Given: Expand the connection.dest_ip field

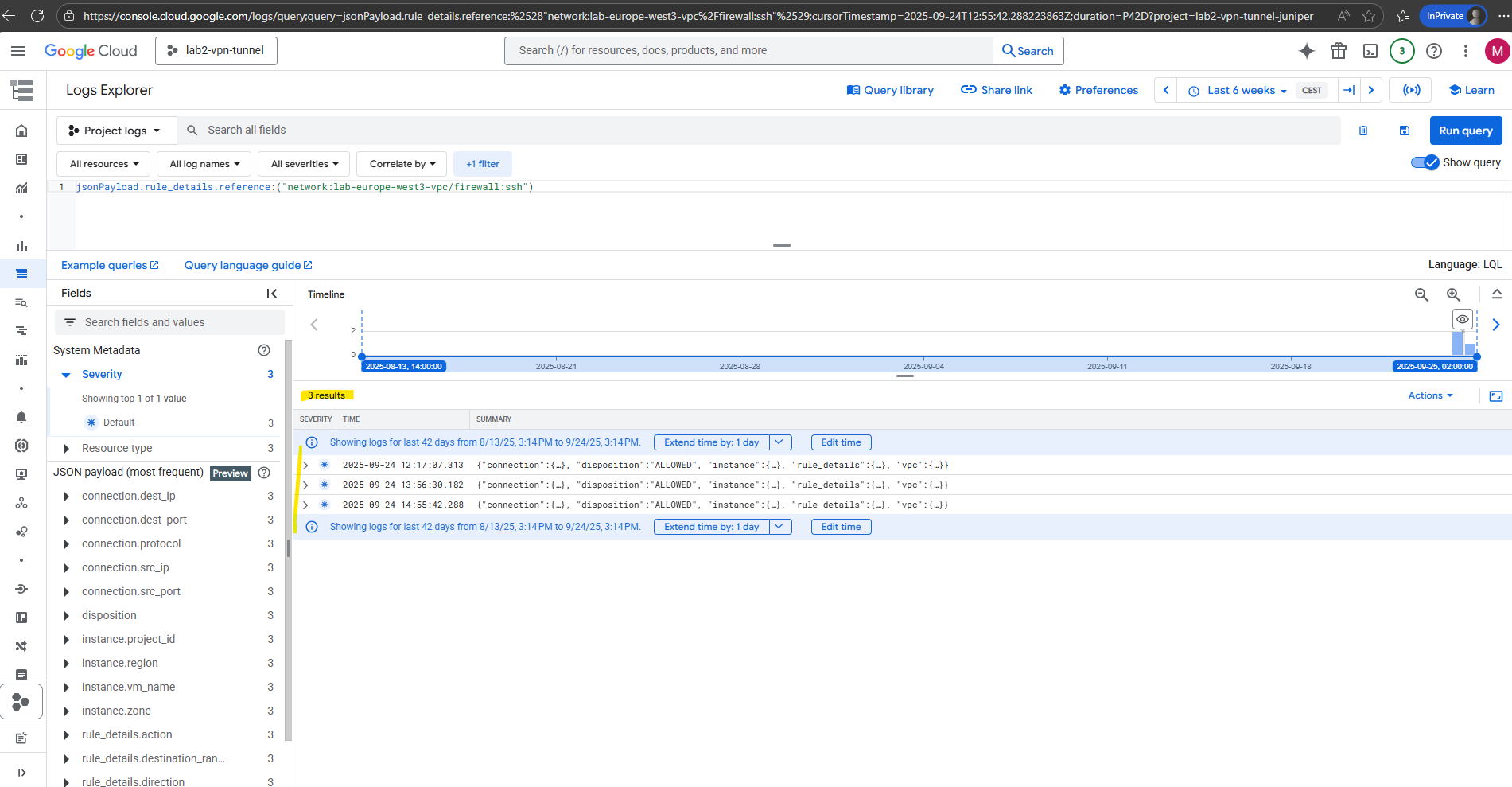Looking at the screenshot, I should tap(67, 496).
